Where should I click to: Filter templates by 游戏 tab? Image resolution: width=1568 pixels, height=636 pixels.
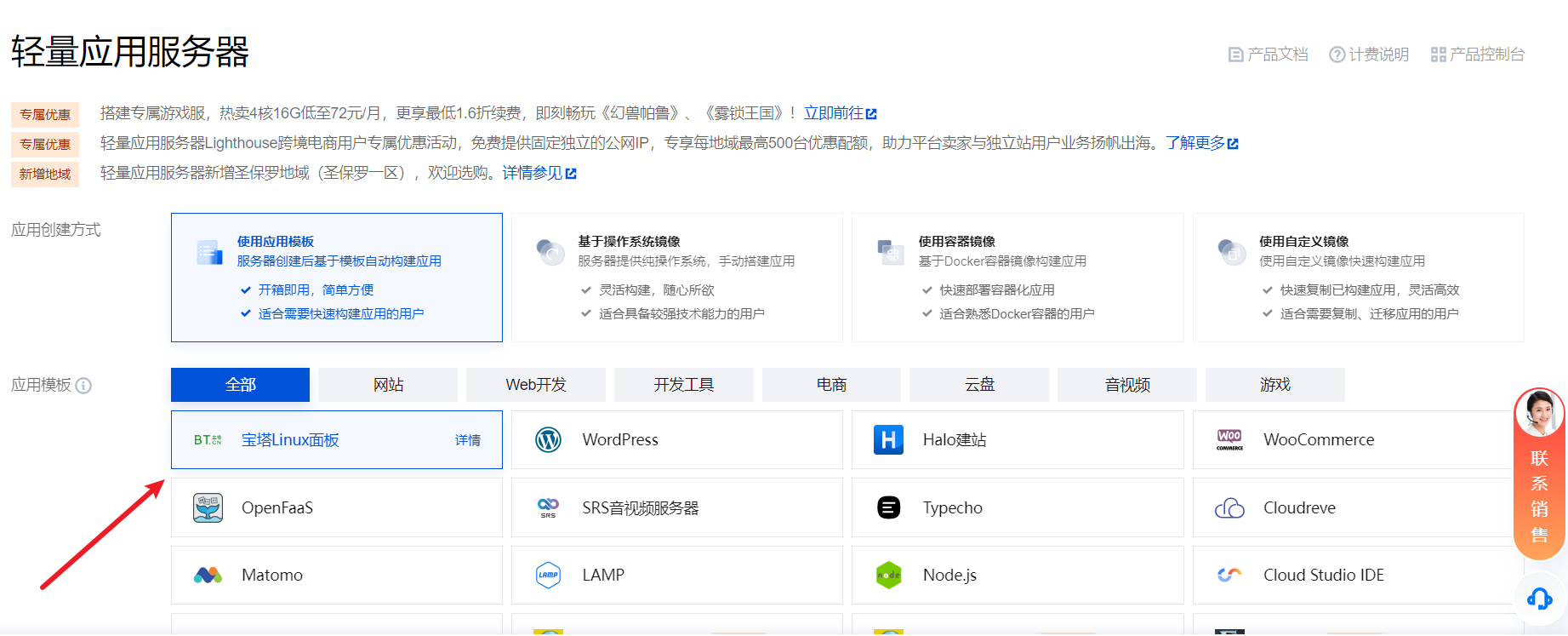click(x=1275, y=385)
